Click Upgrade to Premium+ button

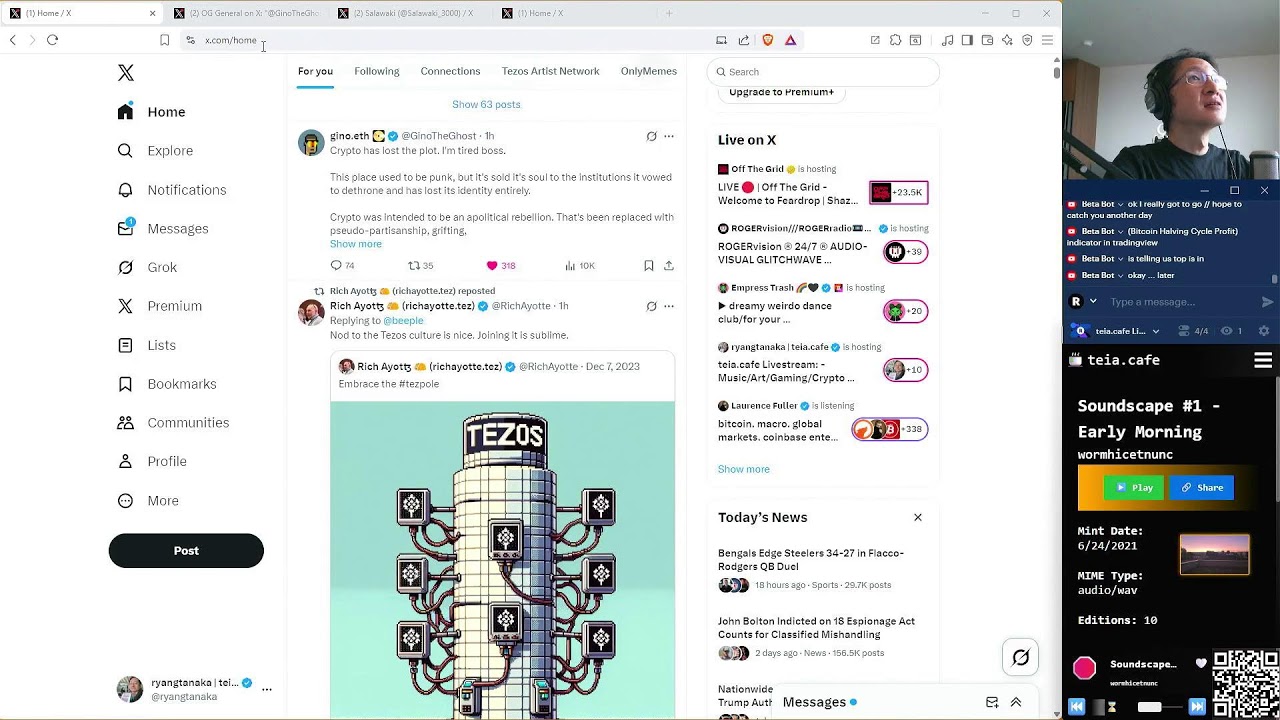point(781,92)
